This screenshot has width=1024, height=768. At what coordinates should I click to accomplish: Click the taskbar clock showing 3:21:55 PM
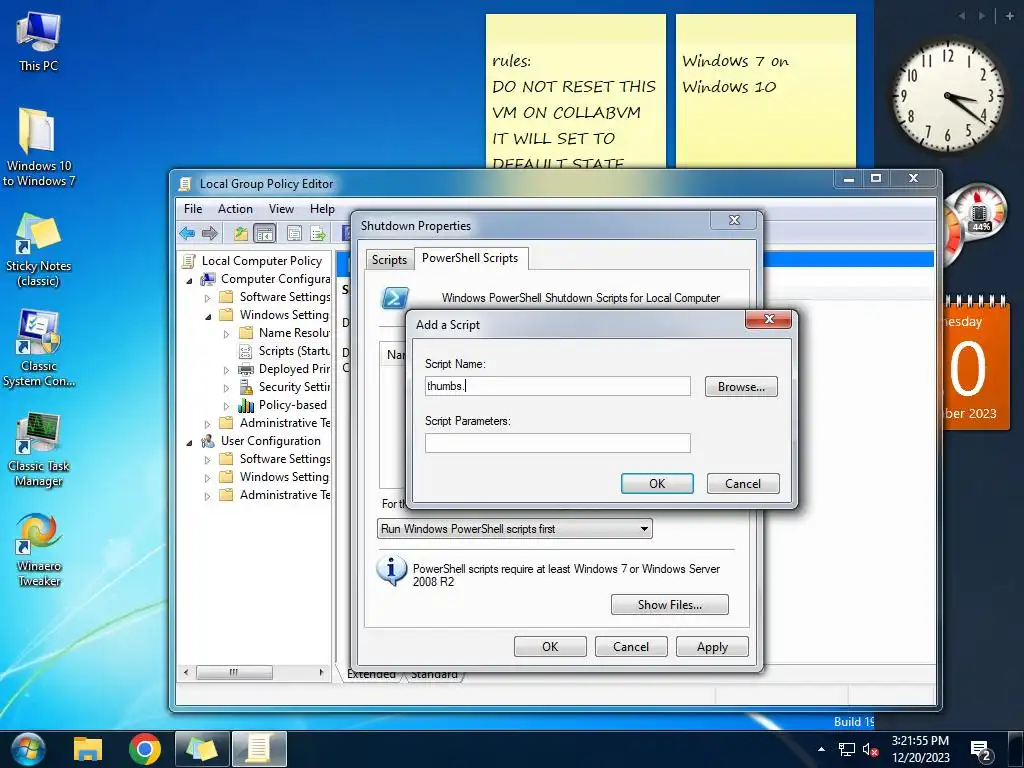coord(920,749)
